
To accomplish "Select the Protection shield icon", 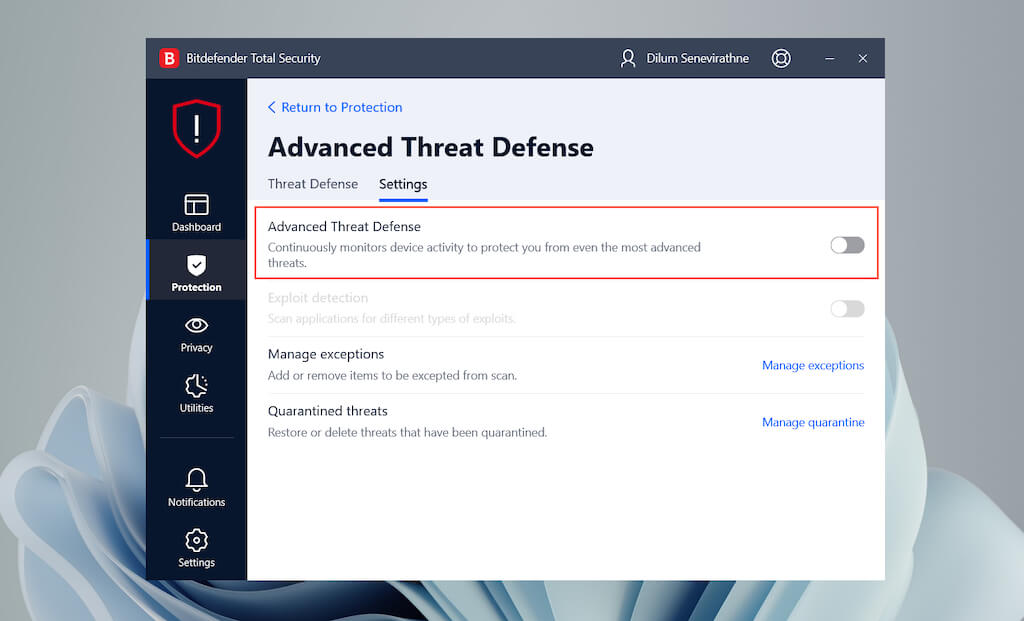I will coord(196,265).
